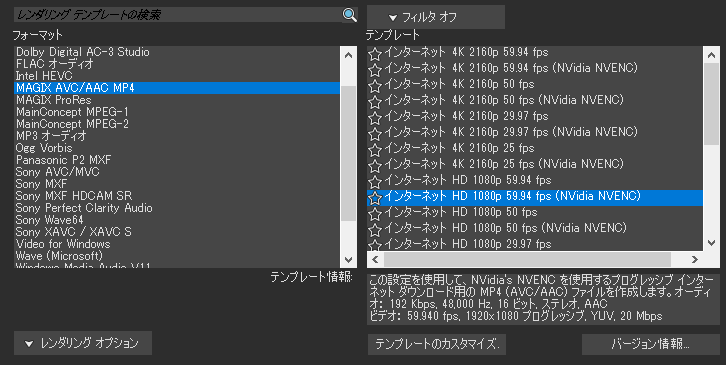Screen dimensions: 726x365
Task: Open the バージョン情報 dialog
Action: [651, 344]
